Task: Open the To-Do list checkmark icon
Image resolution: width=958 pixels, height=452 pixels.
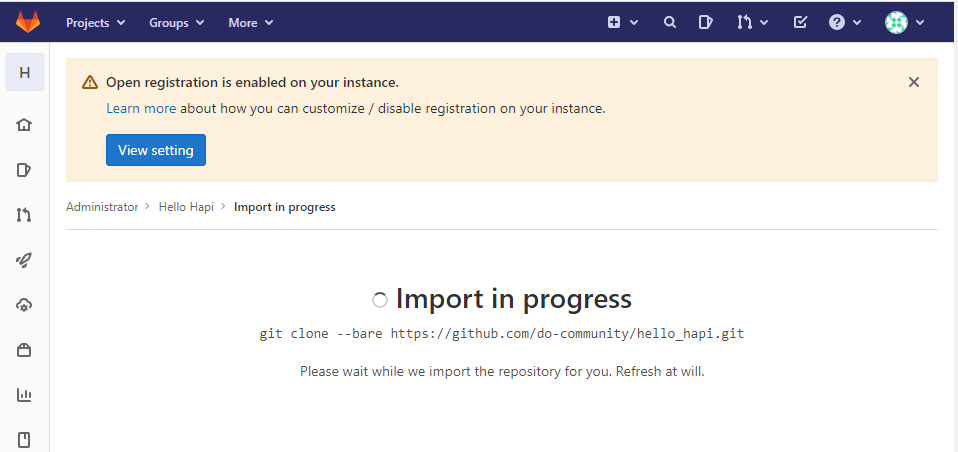Action: click(x=800, y=23)
